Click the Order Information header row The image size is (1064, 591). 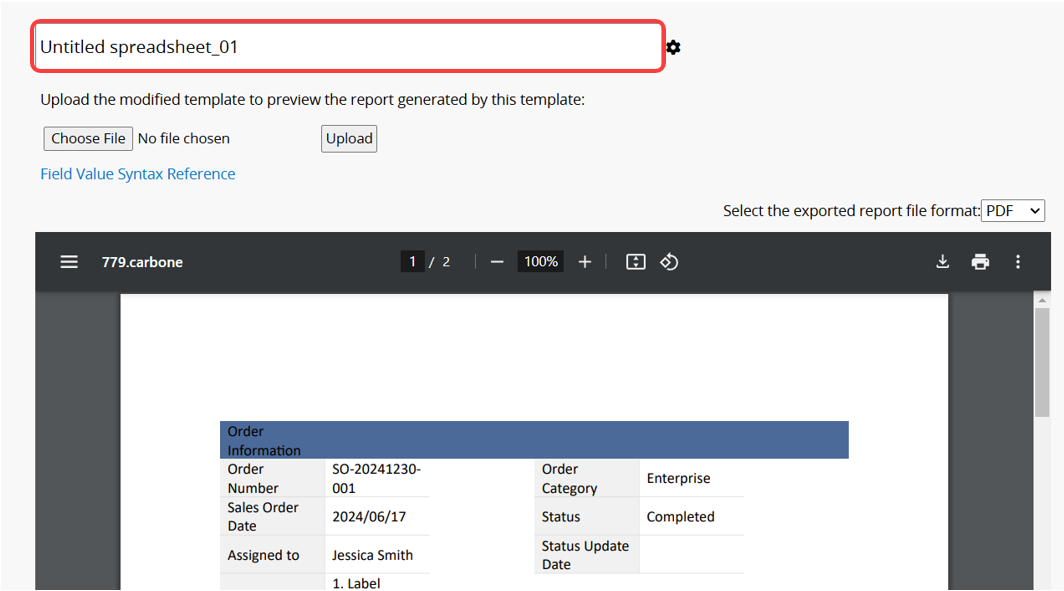pyautogui.click(x=534, y=440)
